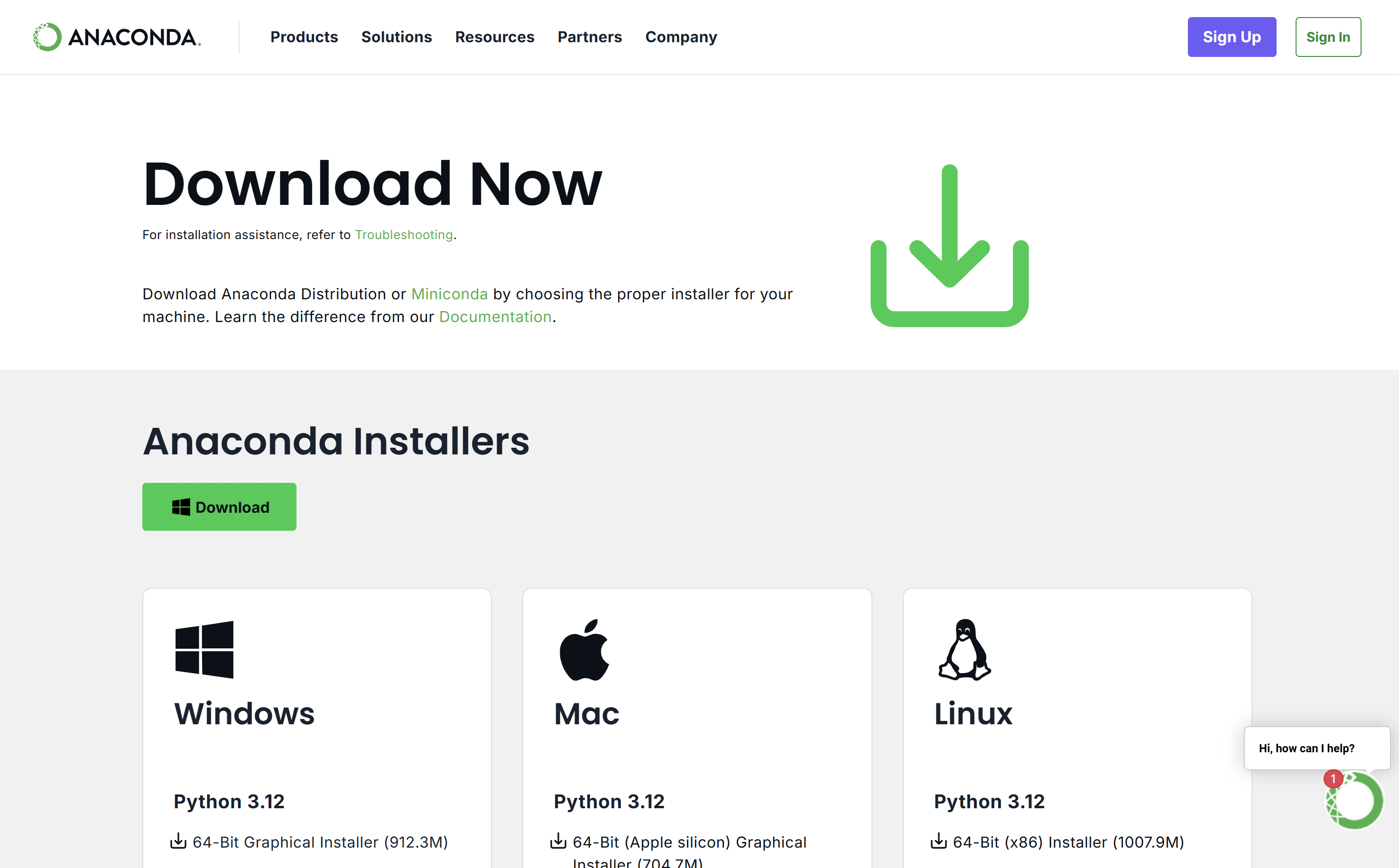Follow the Troubleshooting link

(x=404, y=235)
